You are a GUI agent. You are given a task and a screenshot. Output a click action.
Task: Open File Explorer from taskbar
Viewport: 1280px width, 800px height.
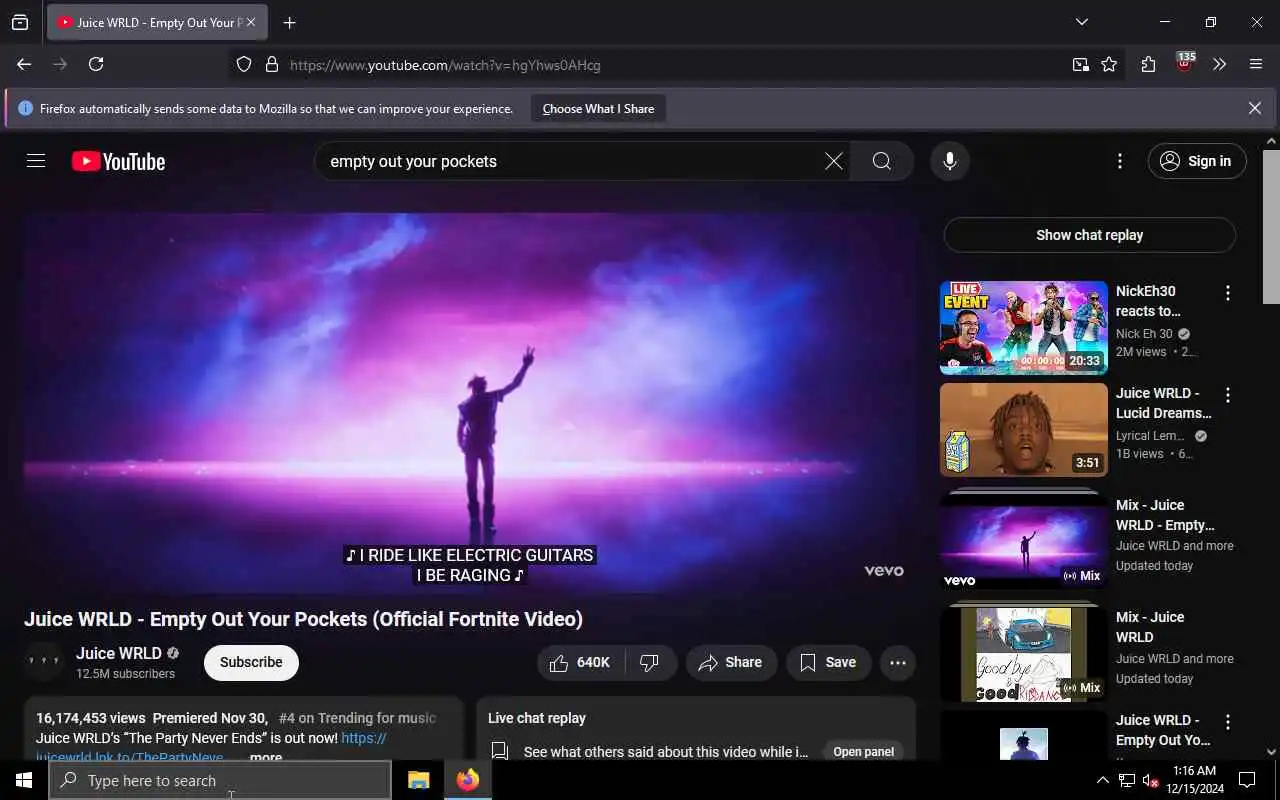[418, 780]
